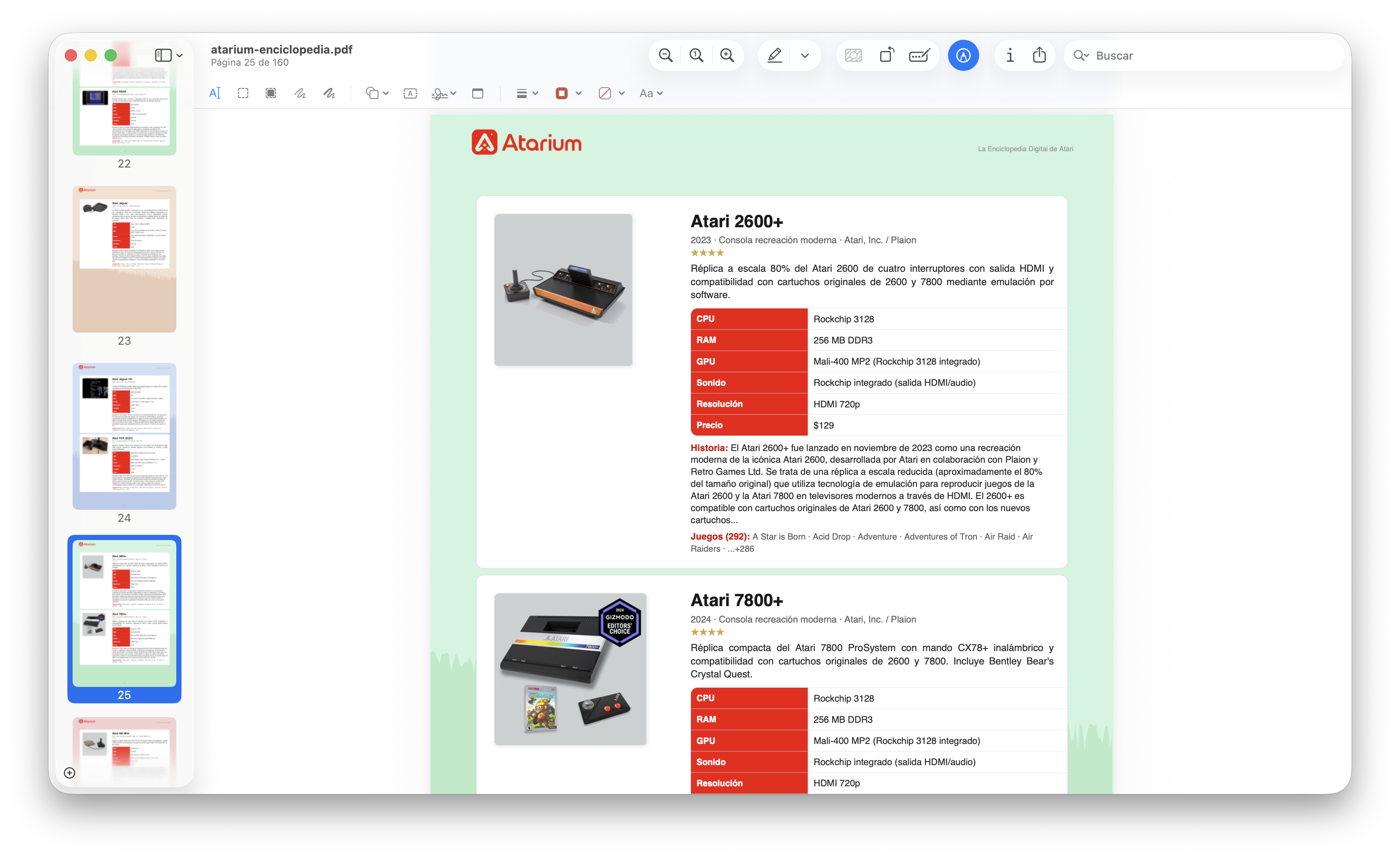Click the Atarium logo in the page header
1400x858 pixels.
(527, 143)
